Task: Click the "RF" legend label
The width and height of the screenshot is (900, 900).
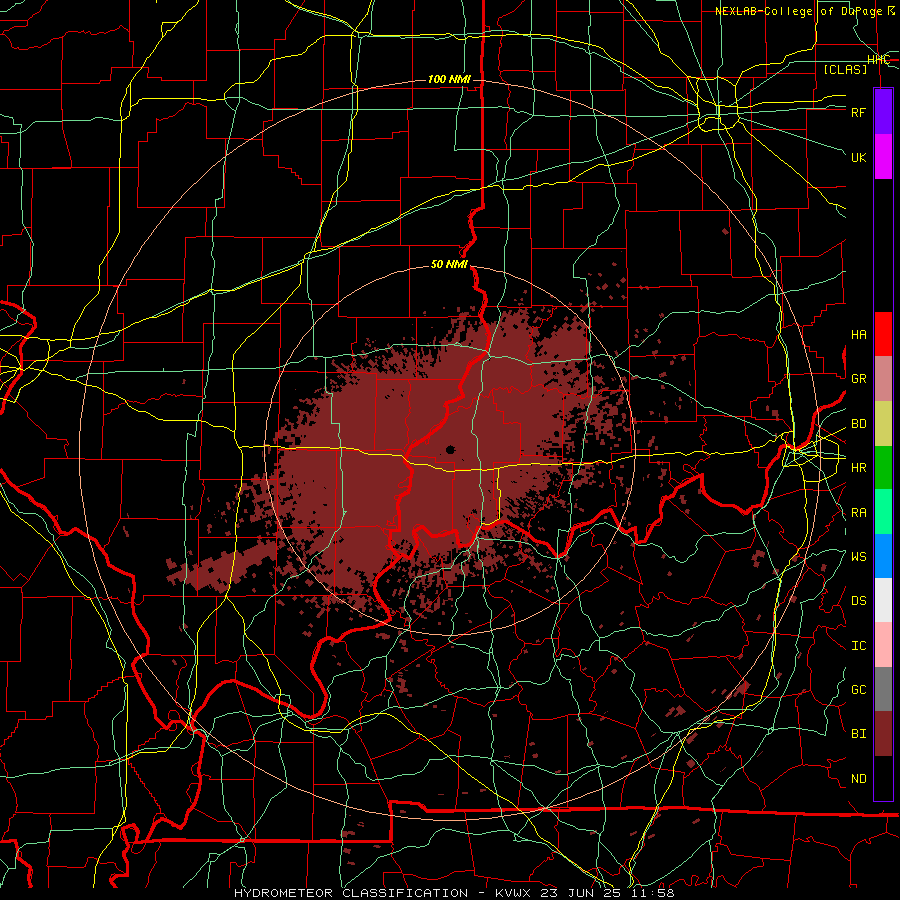Action: point(858,112)
